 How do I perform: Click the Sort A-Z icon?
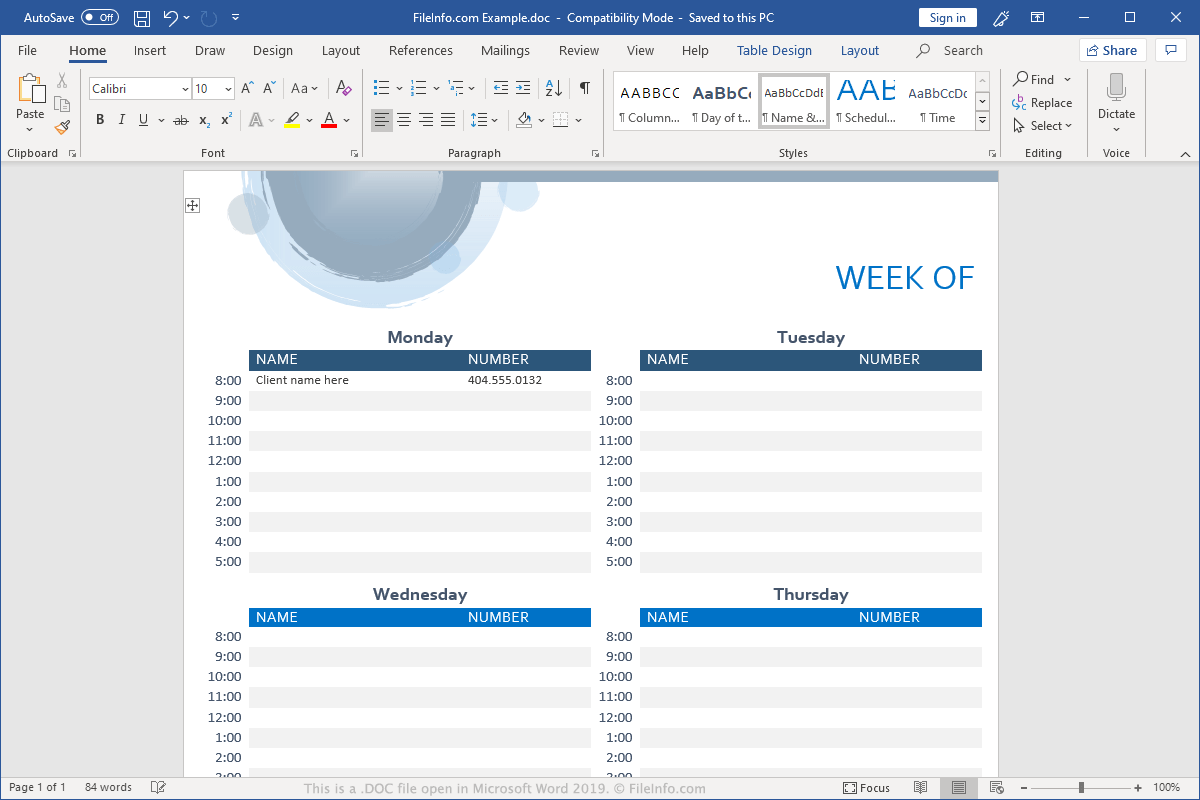pos(555,89)
